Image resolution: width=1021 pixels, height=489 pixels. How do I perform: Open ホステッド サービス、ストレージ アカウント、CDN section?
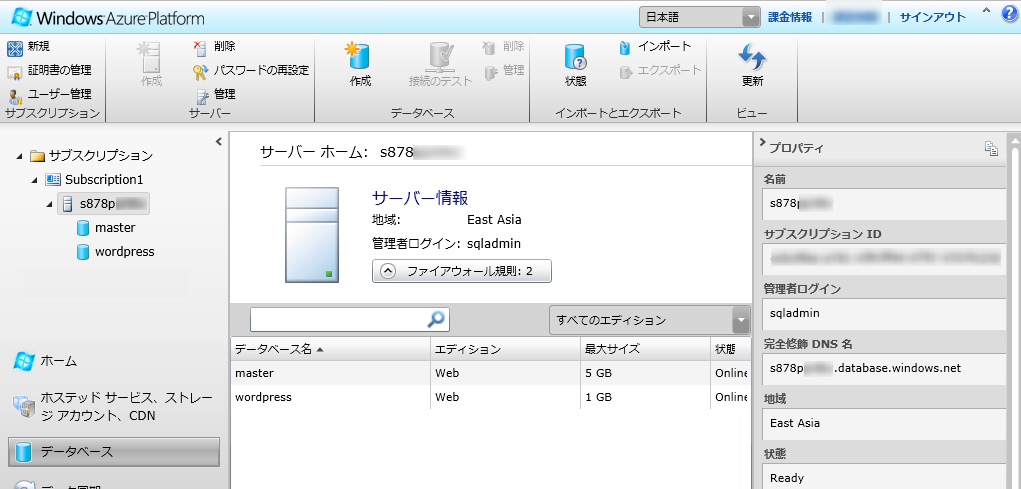(114, 406)
